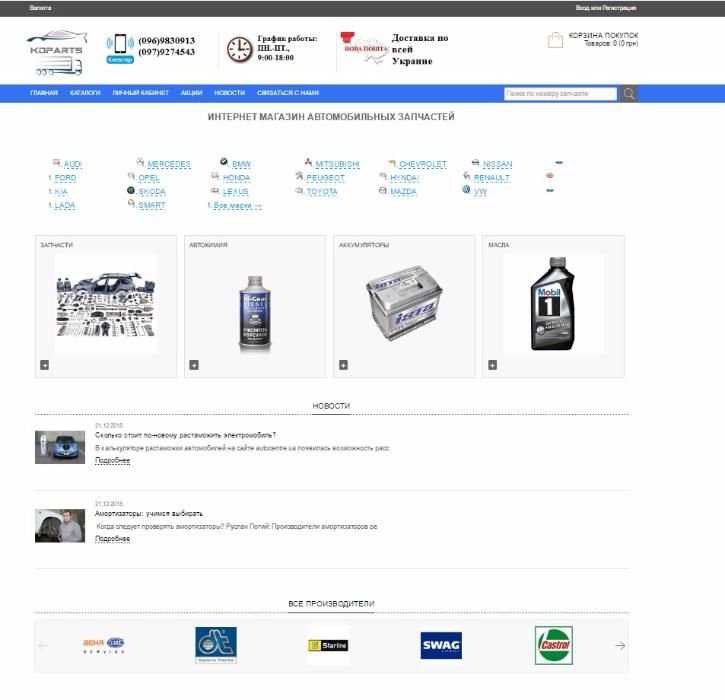725x700 pixels.
Task: Click the Peugeot brand logo icon
Action: pos(299,176)
